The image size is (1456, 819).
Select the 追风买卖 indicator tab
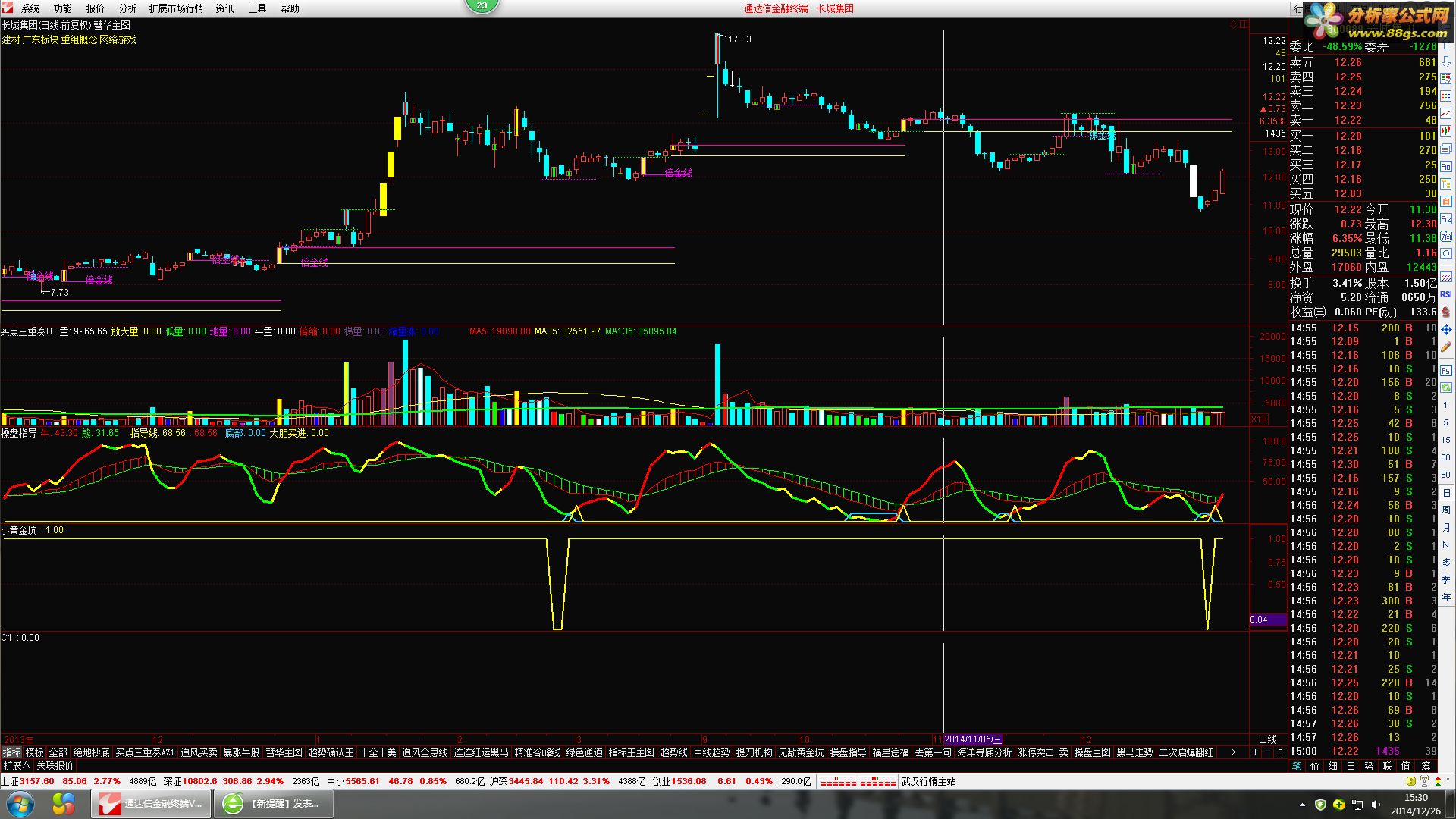199,752
